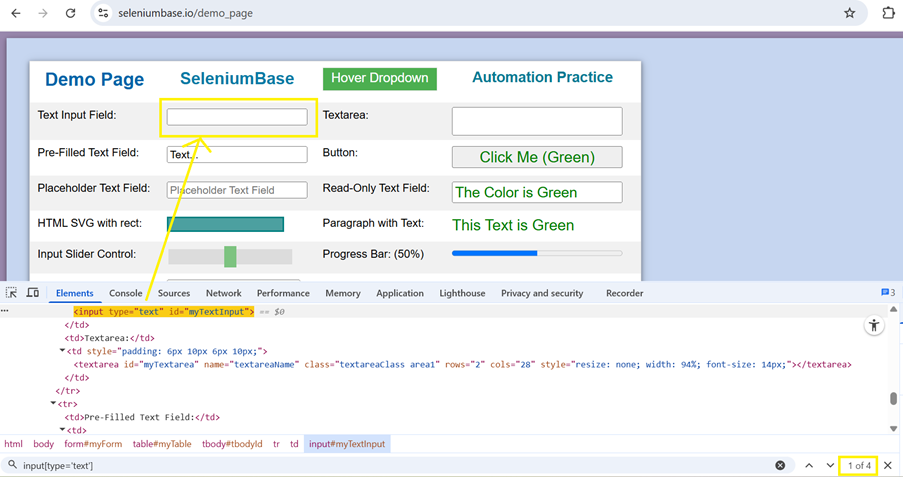Close the DevTools search bar
The width and height of the screenshot is (903, 477).
(x=887, y=465)
